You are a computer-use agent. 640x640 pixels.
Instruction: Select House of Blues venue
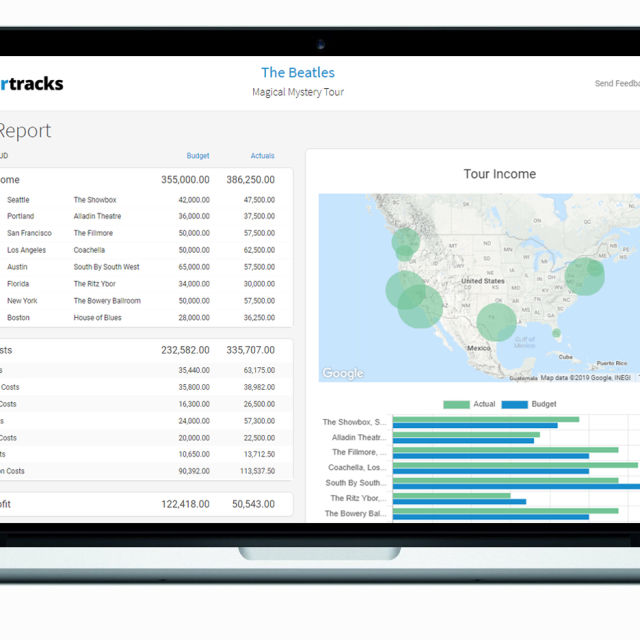click(98, 318)
